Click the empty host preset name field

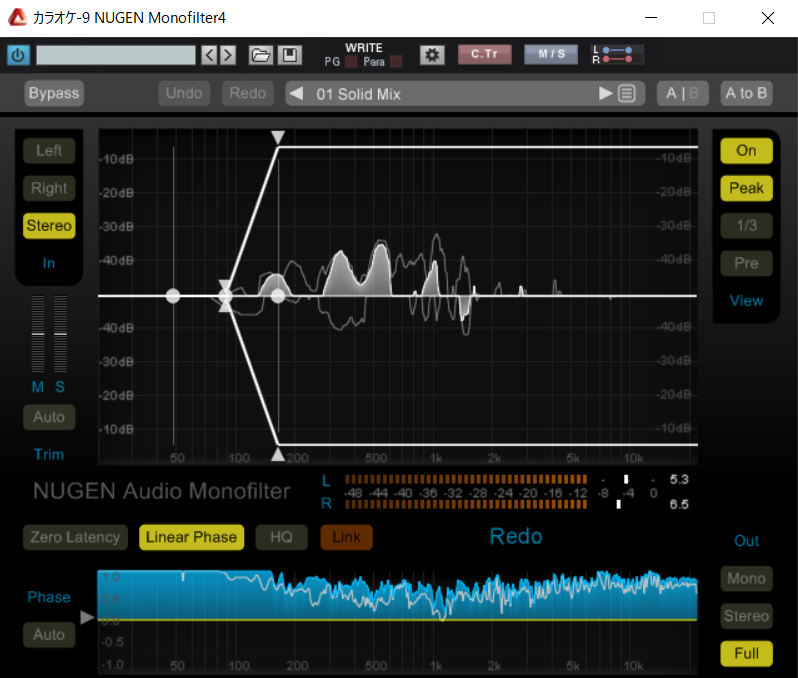pos(115,55)
